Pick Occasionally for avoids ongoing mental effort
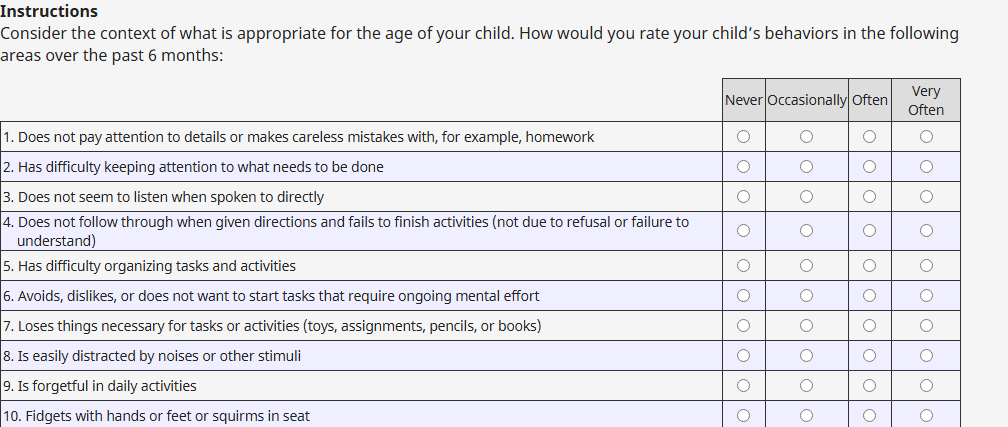 [x=806, y=296]
